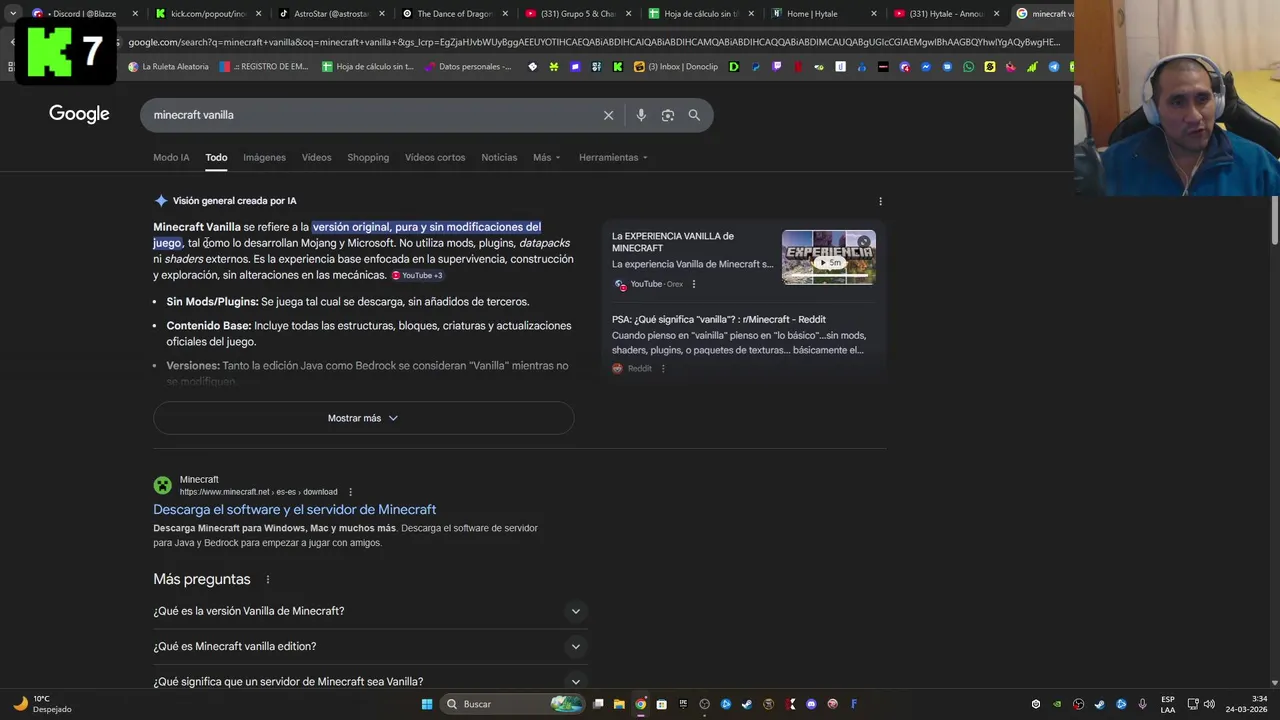Open Windows Start menu
The height and width of the screenshot is (720, 1280).
point(427,704)
